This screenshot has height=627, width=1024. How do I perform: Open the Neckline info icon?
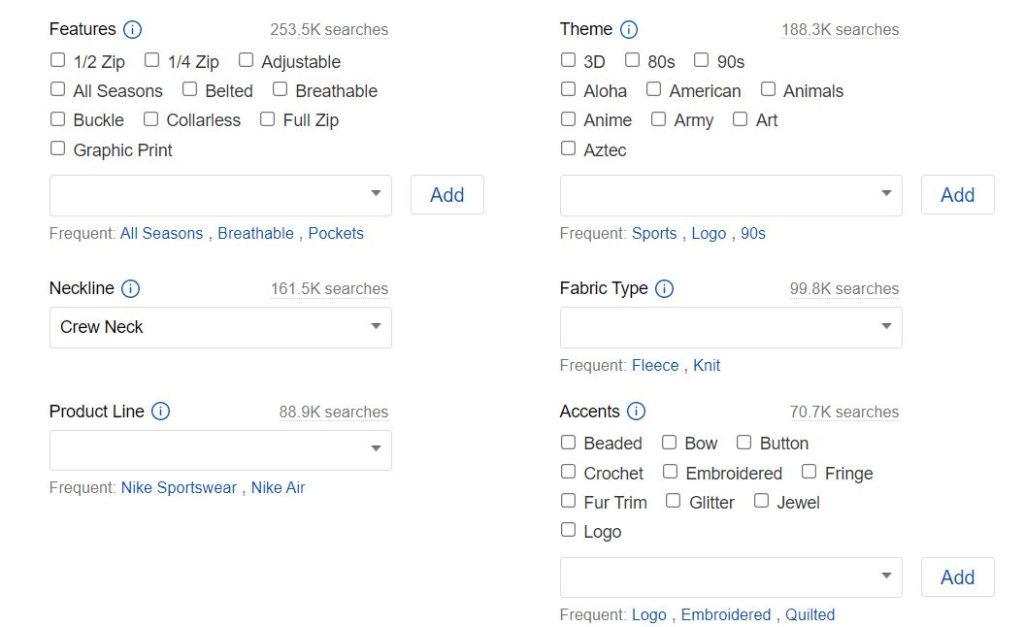[x=130, y=288]
